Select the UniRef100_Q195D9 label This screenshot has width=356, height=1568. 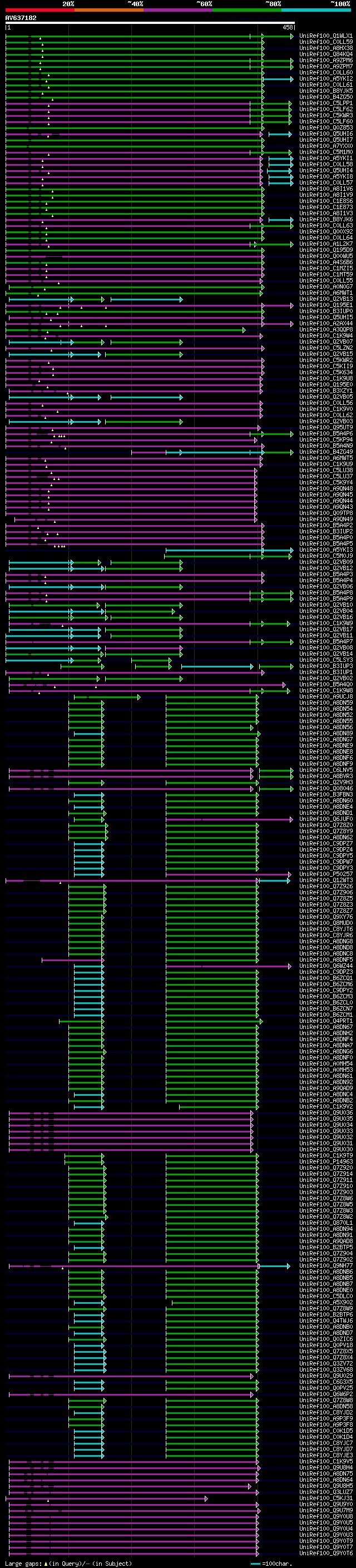point(326,250)
